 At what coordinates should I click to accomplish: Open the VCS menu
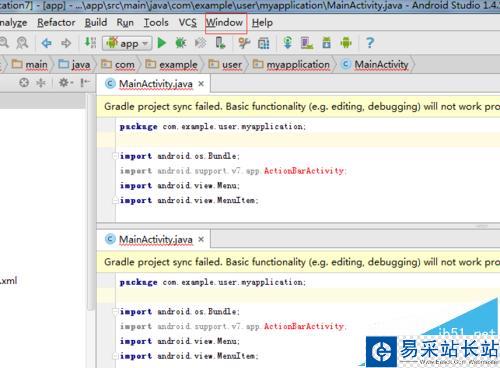pos(188,23)
